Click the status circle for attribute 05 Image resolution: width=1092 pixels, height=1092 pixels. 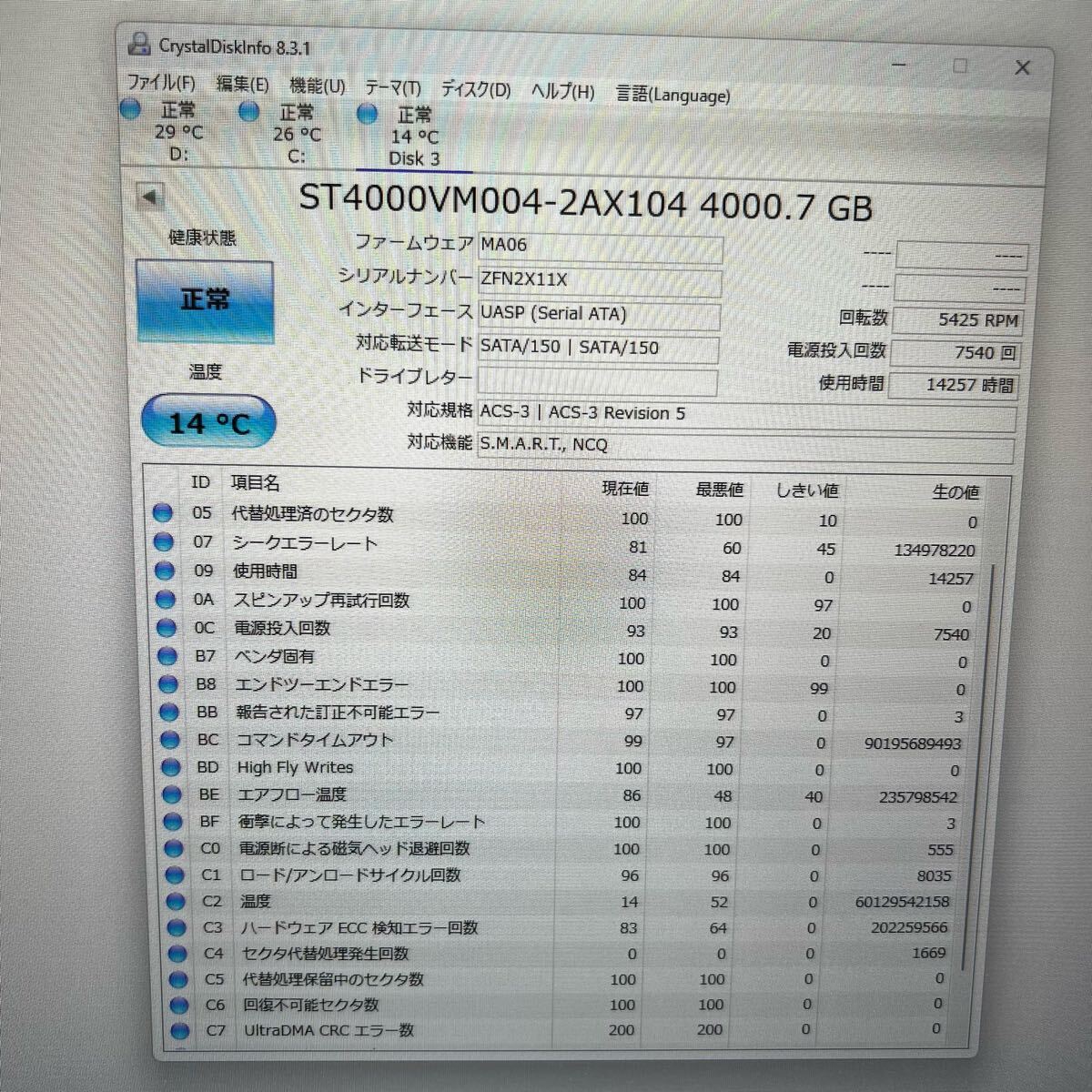tap(163, 513)
